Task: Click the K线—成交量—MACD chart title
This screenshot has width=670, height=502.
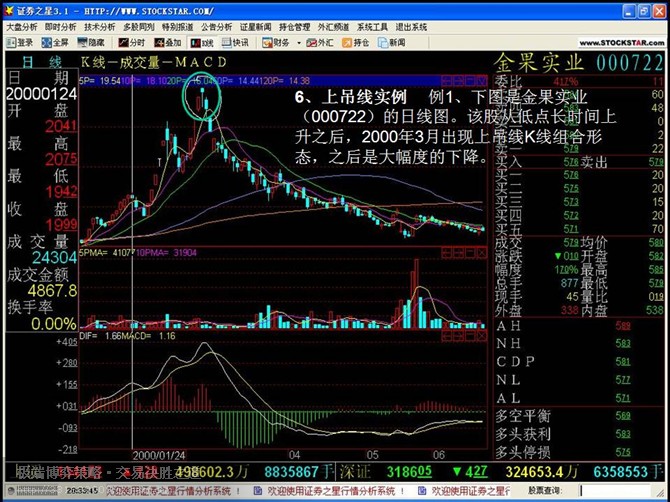Action: click(x=154, y=62)
